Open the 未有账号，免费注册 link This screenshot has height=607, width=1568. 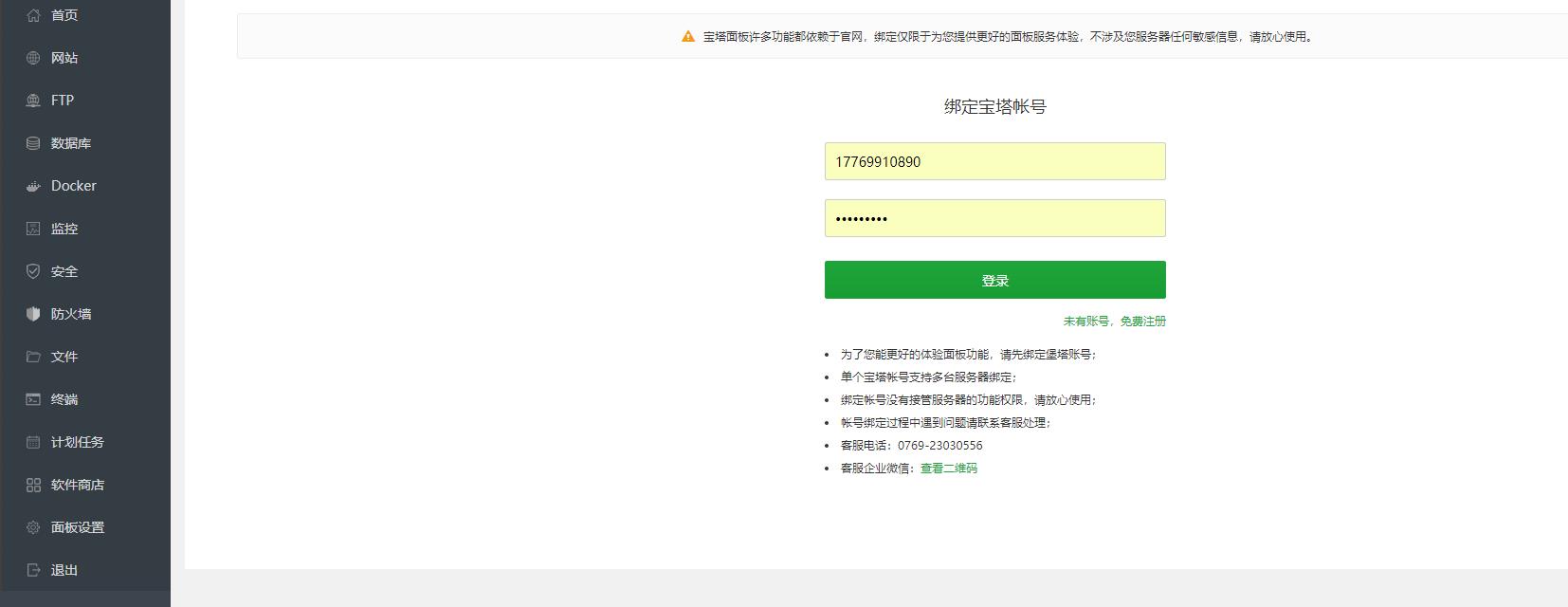(x=1115, y=322)
